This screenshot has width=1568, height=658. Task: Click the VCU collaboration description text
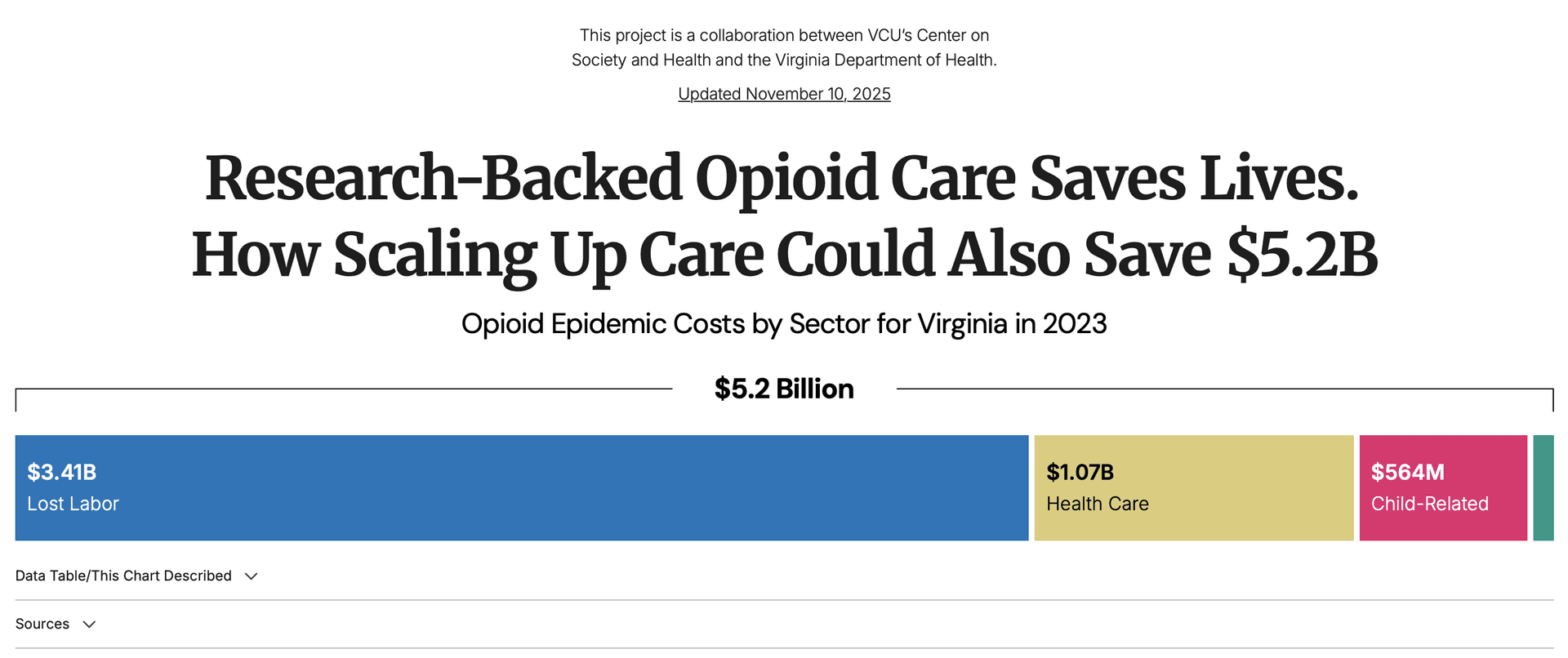click(783, 47)
